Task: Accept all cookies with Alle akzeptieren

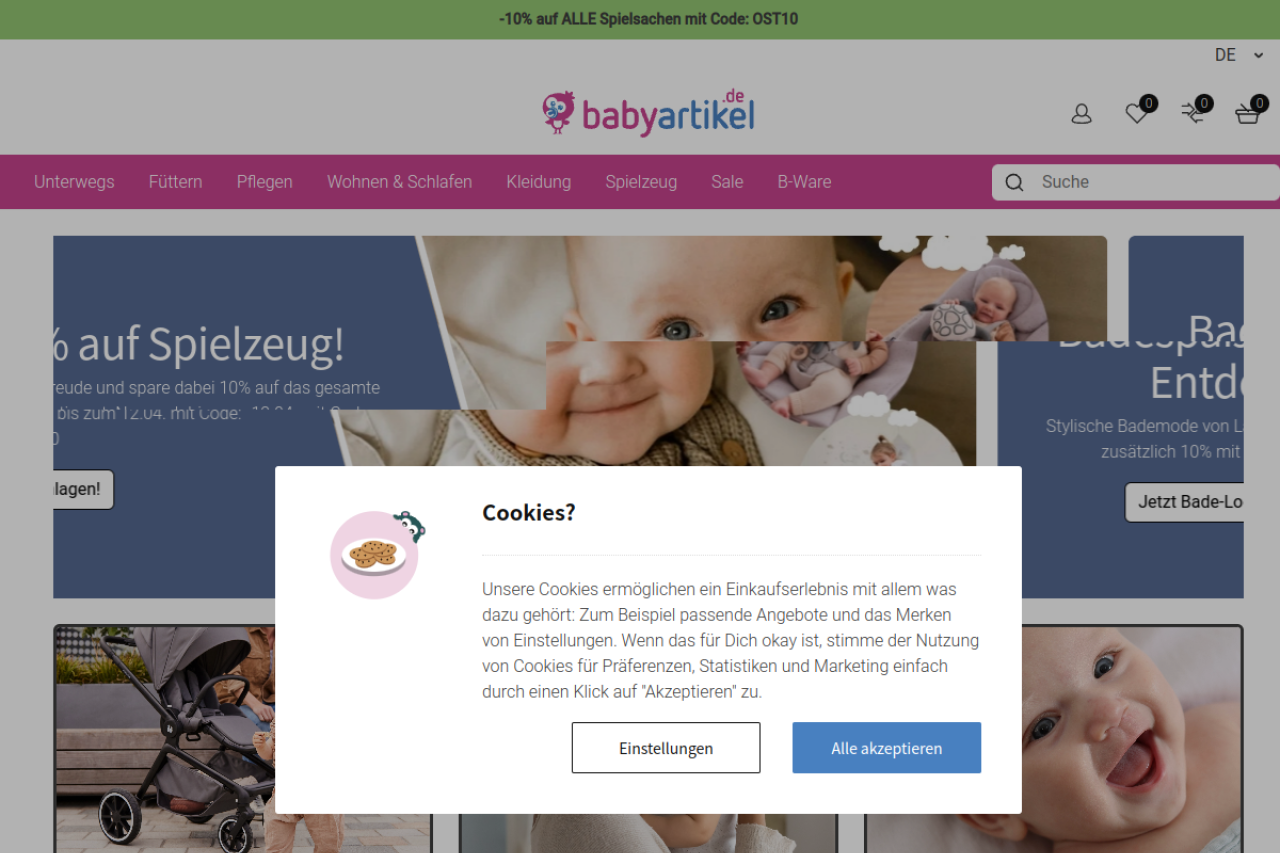Action: [x=887, y=748]
